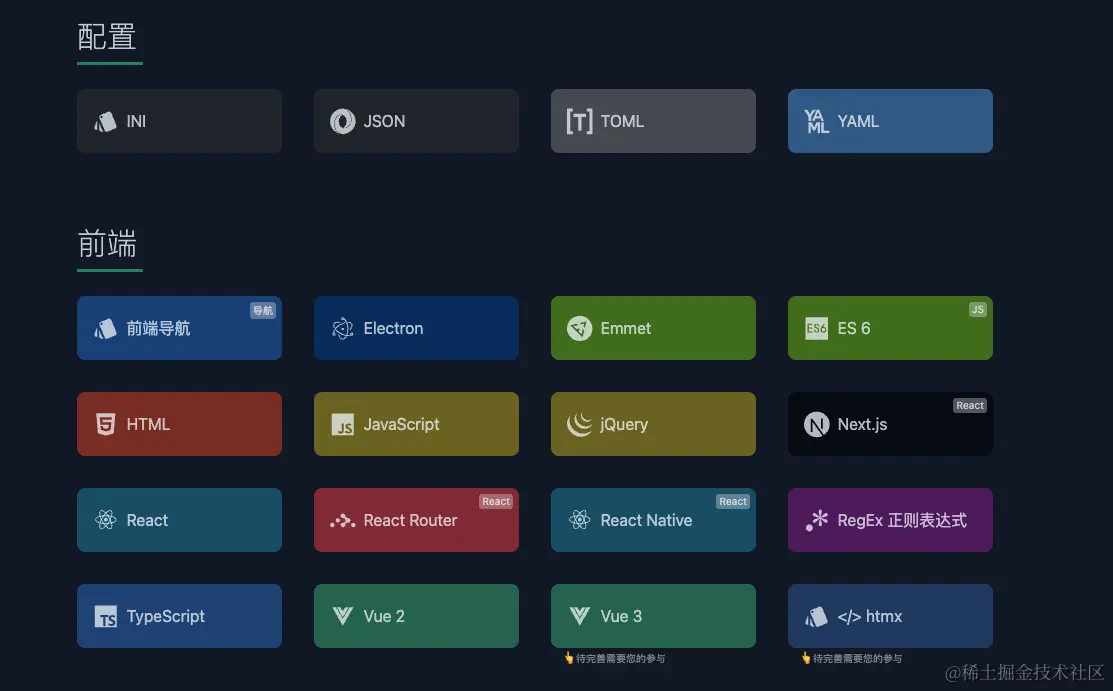Click the React Native atom icon
The width and height of the screenshot is (1113, 691).
(x=579, y=520)
